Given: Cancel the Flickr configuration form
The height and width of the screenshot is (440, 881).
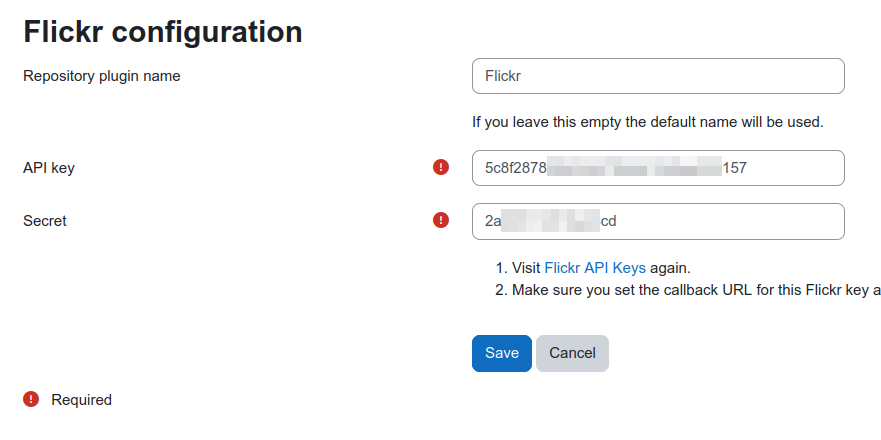Looking at the screenshot, I should (x=572, y=353).
